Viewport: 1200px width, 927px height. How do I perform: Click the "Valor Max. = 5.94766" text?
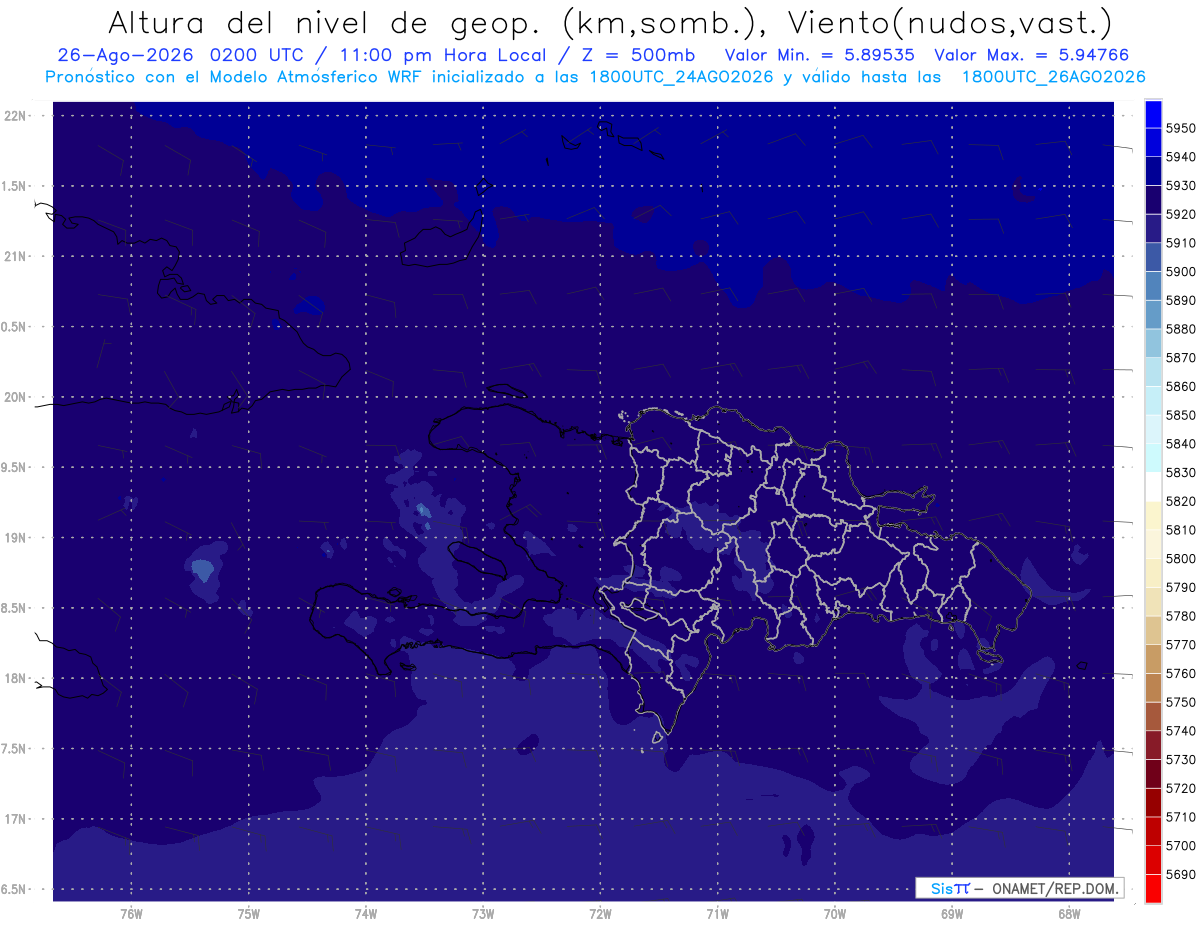1032,55
